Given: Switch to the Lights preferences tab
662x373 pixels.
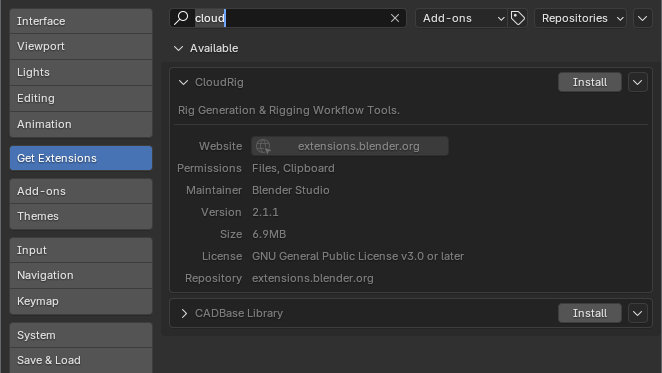Looking at the screenshot, I should click(x=81, y=72).
